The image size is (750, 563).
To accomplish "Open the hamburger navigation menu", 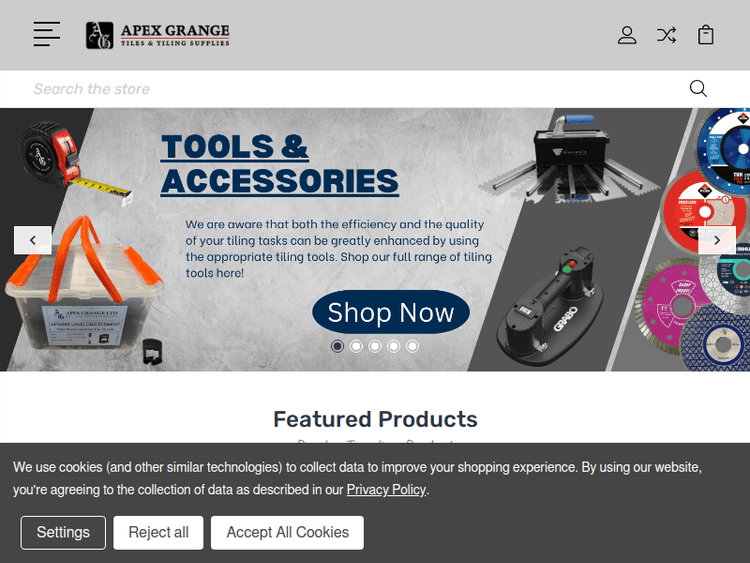I will click(47, 34).
